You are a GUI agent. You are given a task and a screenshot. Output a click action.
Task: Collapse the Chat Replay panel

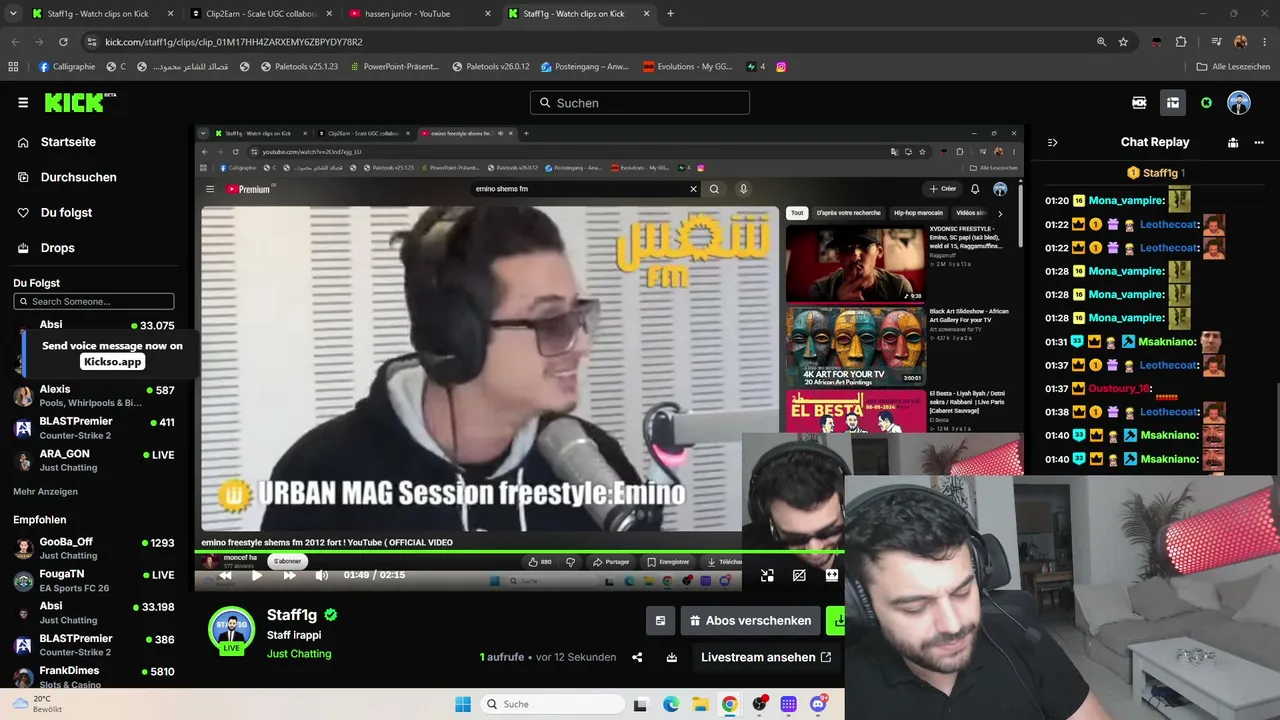(x=1052, y=142)
